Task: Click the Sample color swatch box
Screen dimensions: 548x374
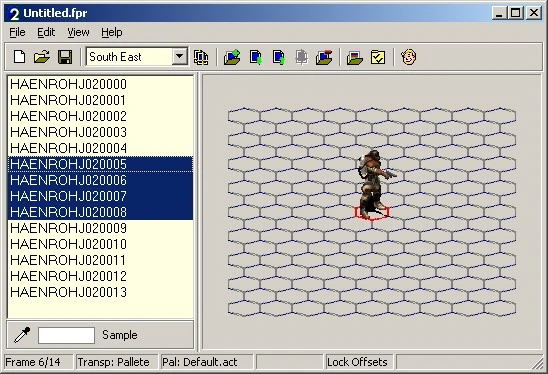Action: pos(66,335)
